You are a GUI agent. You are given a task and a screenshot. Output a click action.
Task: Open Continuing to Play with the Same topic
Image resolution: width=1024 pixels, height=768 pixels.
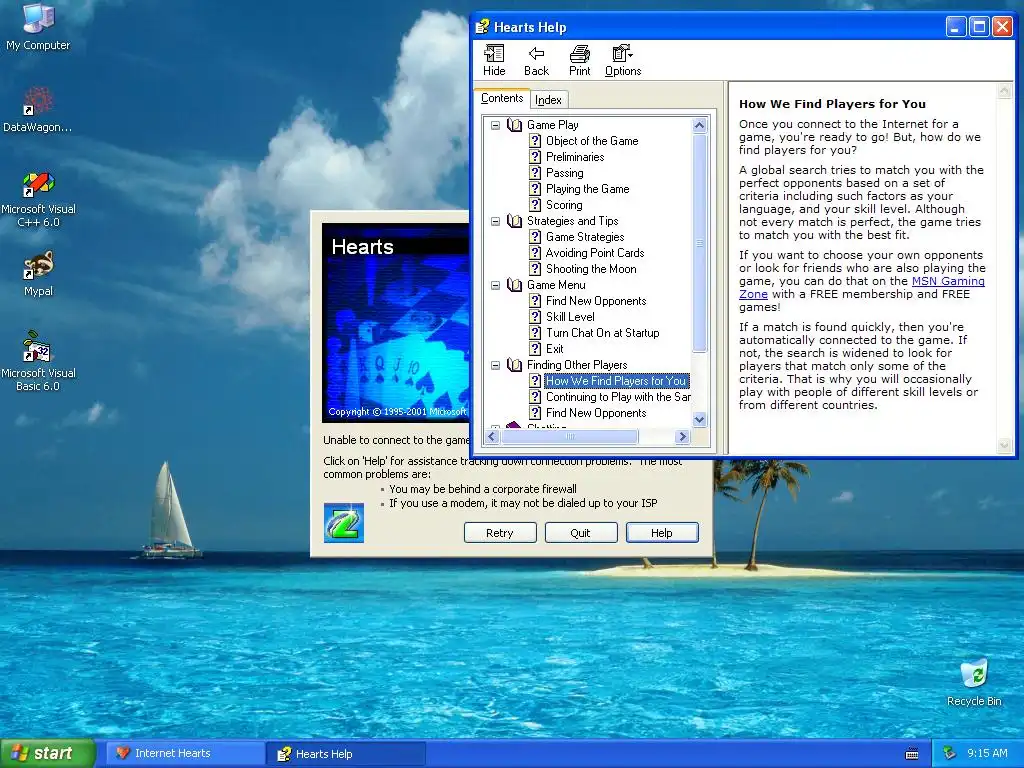click(x=618, y=397)
